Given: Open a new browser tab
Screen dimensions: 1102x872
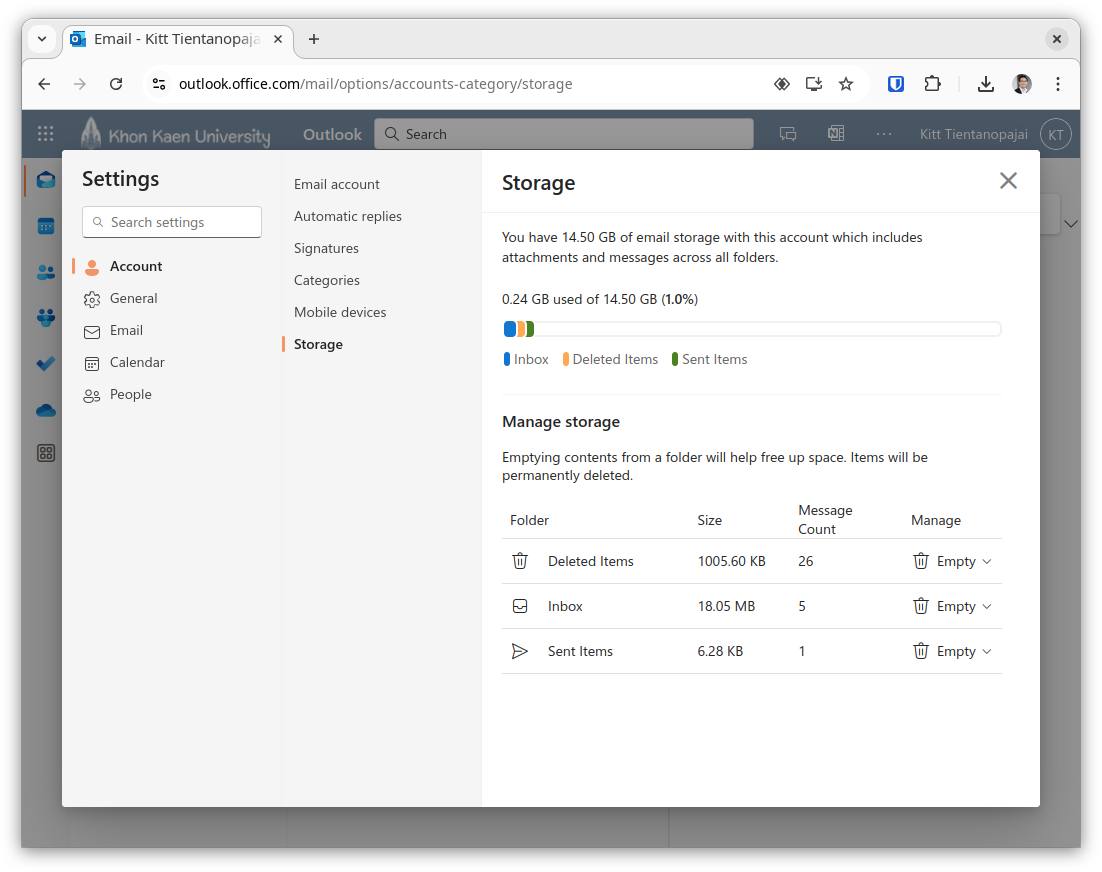Looking at the screenshot, I should (x=314, y=39).
